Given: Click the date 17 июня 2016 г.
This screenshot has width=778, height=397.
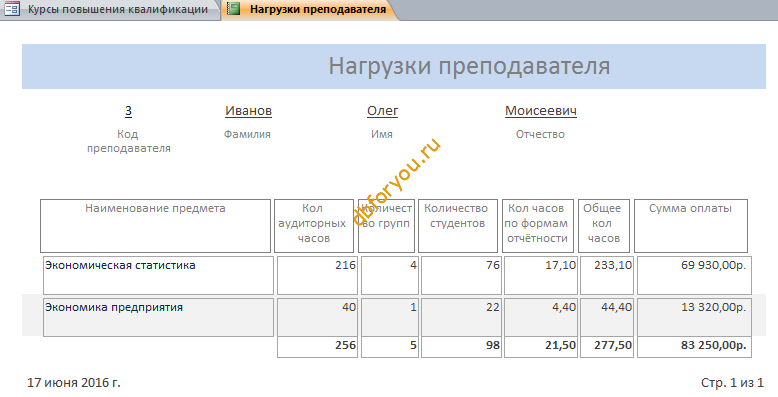Looking at the screenshot, I should 74,383.
